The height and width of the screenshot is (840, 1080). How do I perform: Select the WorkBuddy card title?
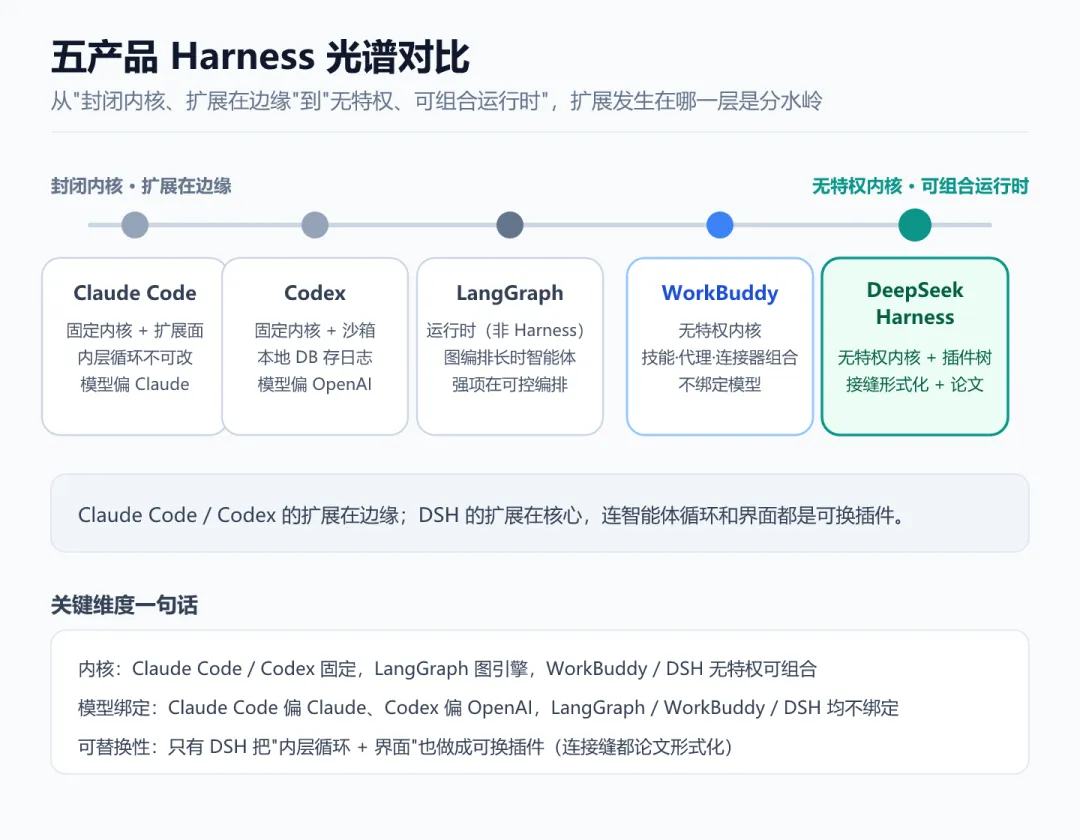(720, 293)
